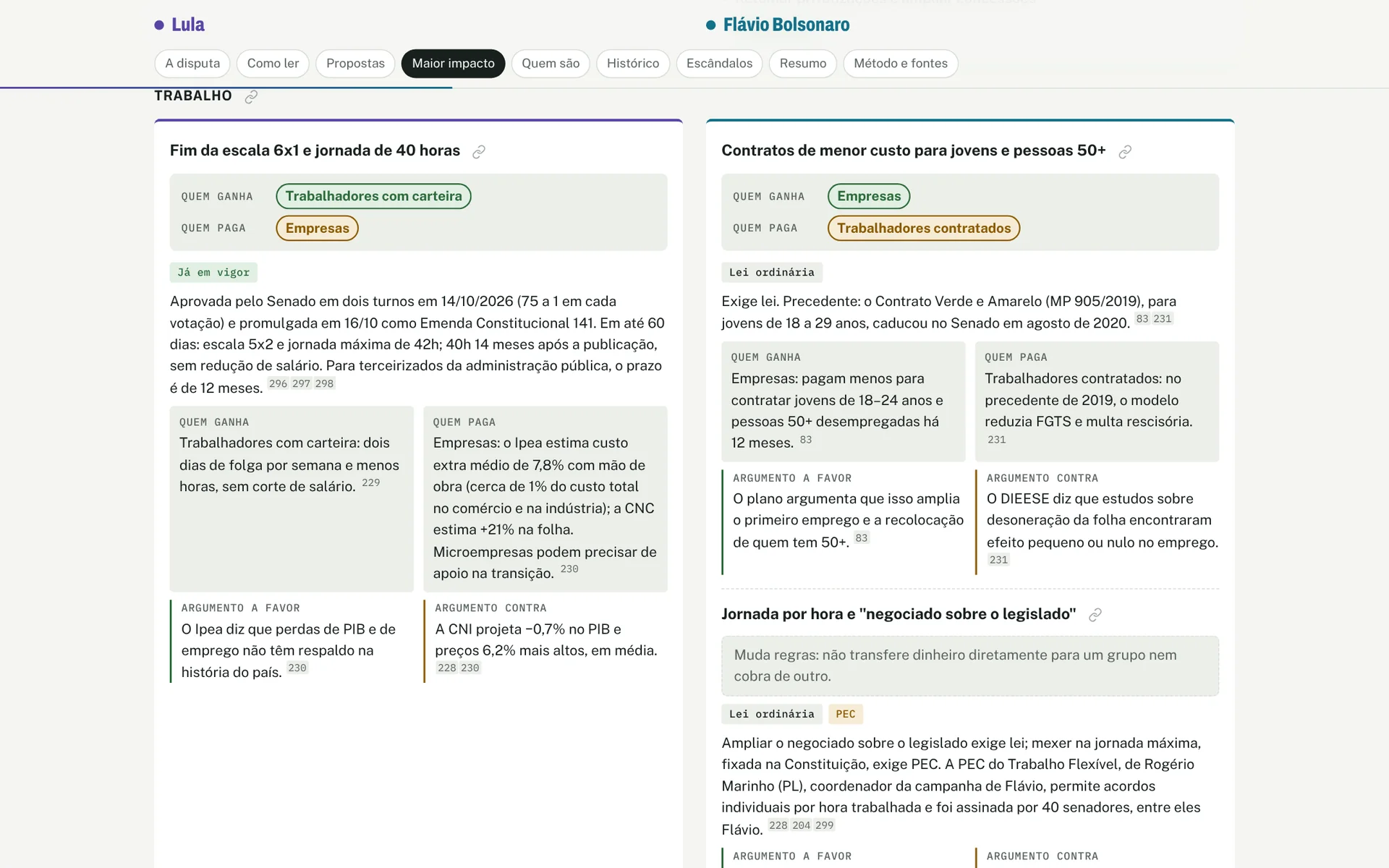Viewport: 1389px width, 868px height.
Task: Click Empresas tag under Flávio's Quem ganha
Action: click(869, 196)
